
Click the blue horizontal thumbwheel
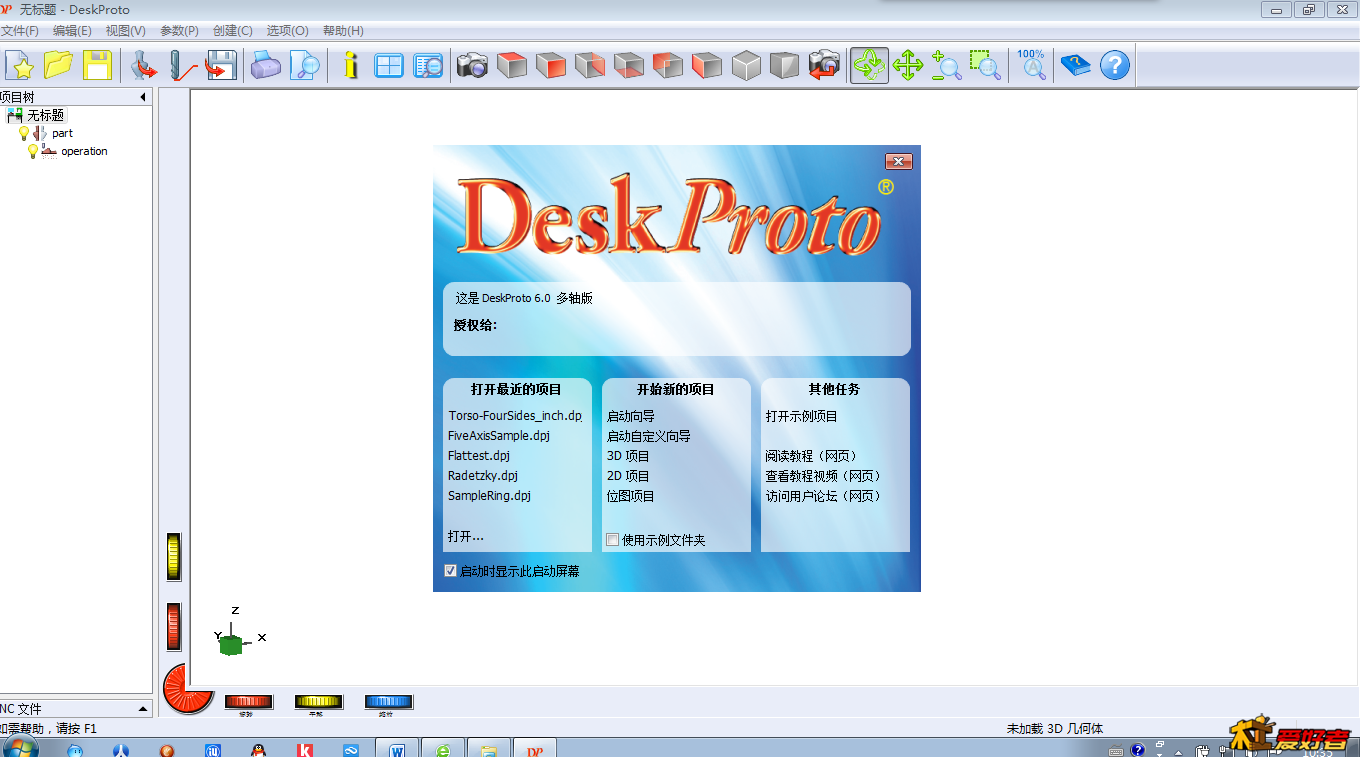[x=389, y=702]
